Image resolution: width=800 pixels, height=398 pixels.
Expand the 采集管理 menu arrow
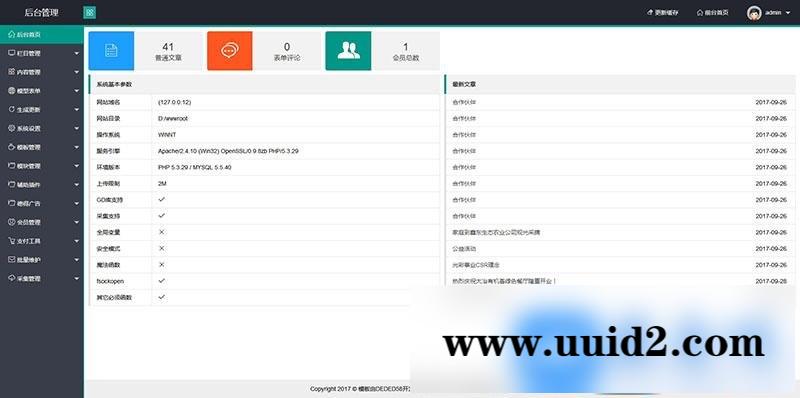coord(77,279)
